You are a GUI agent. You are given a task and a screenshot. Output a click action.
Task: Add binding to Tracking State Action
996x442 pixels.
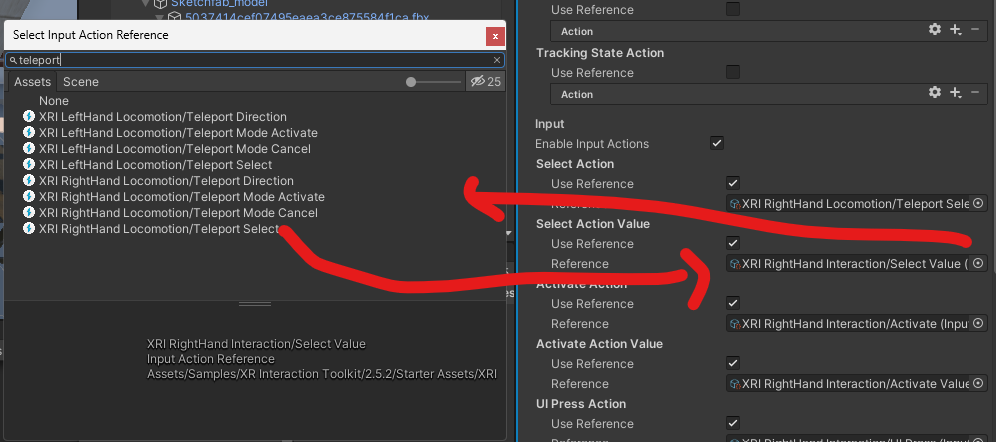pyautogui.click(x=955, y=92)
